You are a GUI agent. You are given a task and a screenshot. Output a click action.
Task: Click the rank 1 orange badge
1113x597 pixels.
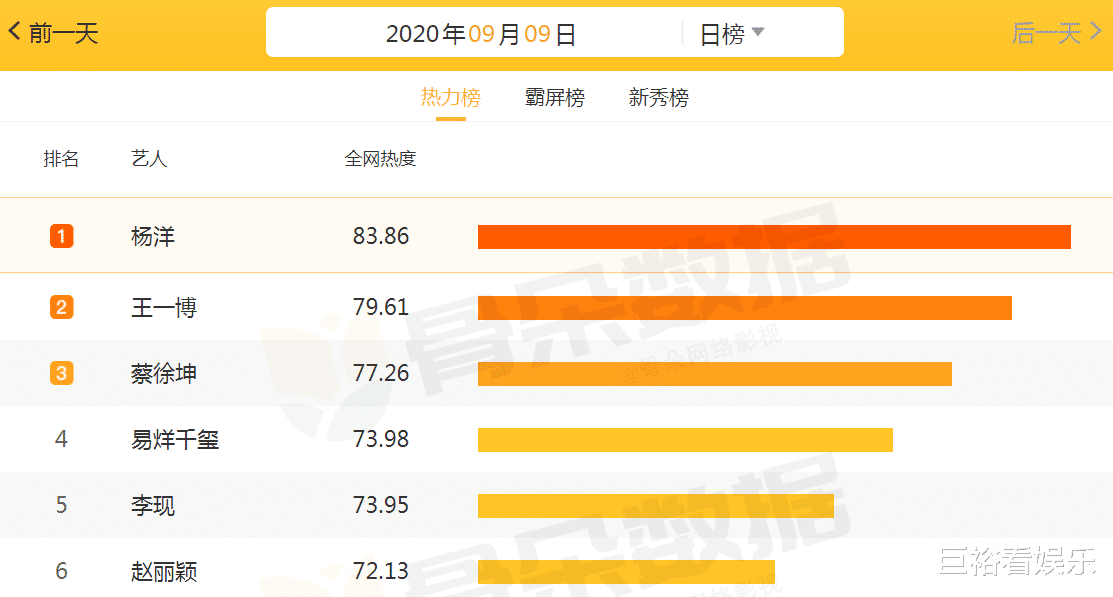61,236
